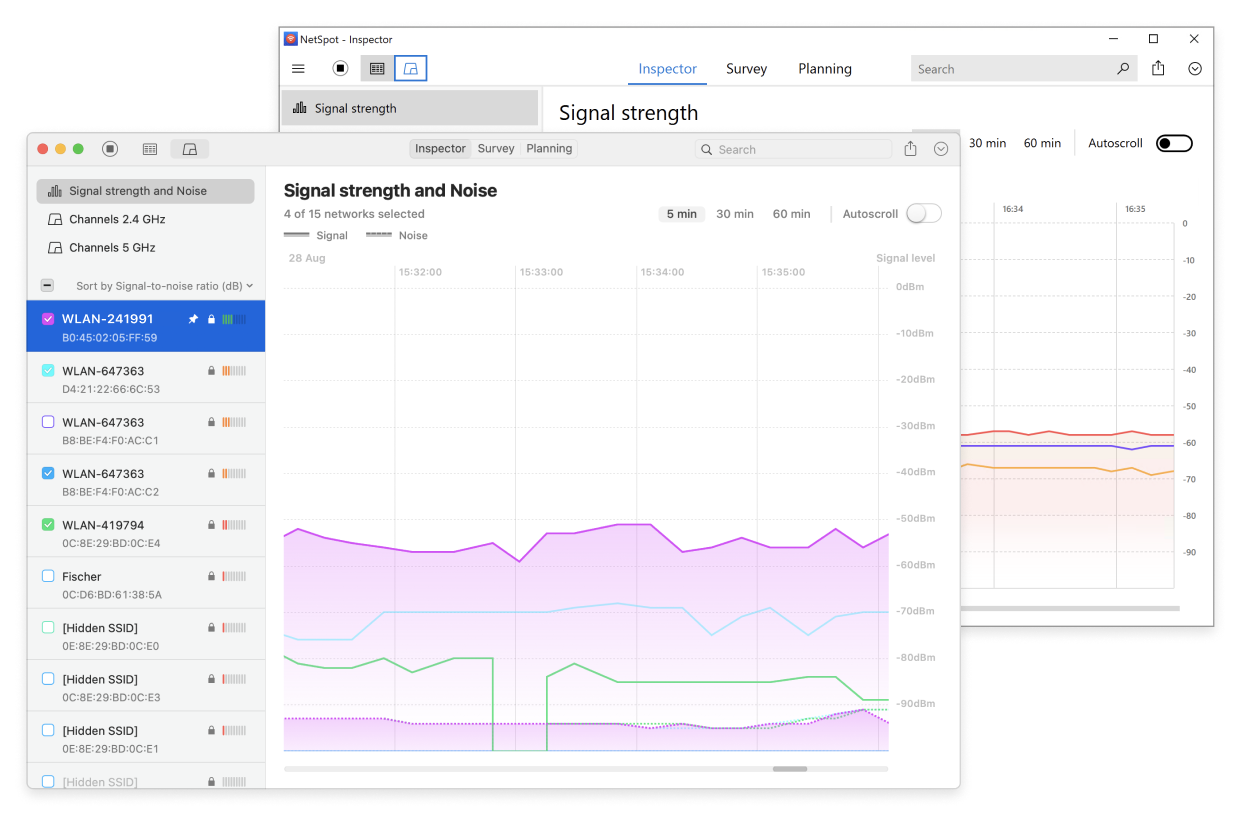Switch to the Survey tab
This screenshot has width=1241, height=816.
tap(495, 148)
